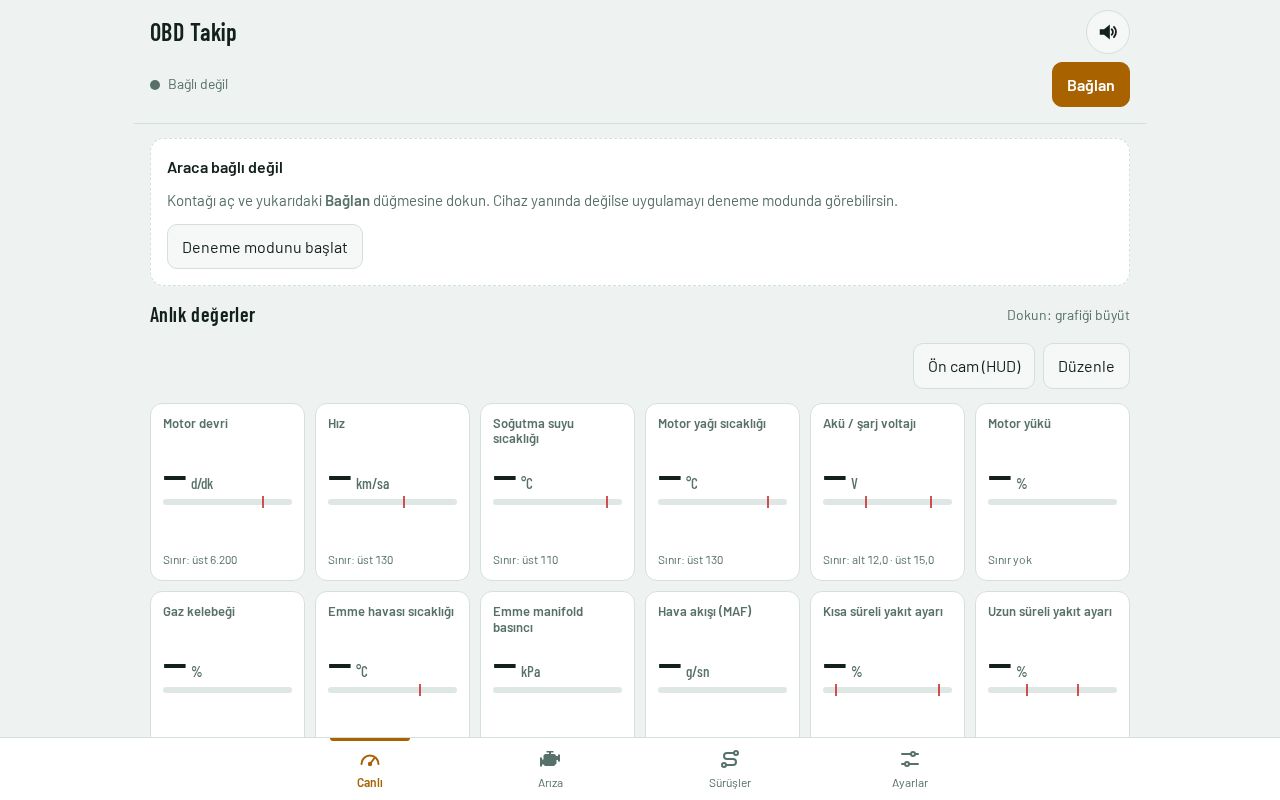Click the 'Dokun: grafiği büyüt' hint text
This screenshot has height=800, width=1280.
(x=1068, y=315)
